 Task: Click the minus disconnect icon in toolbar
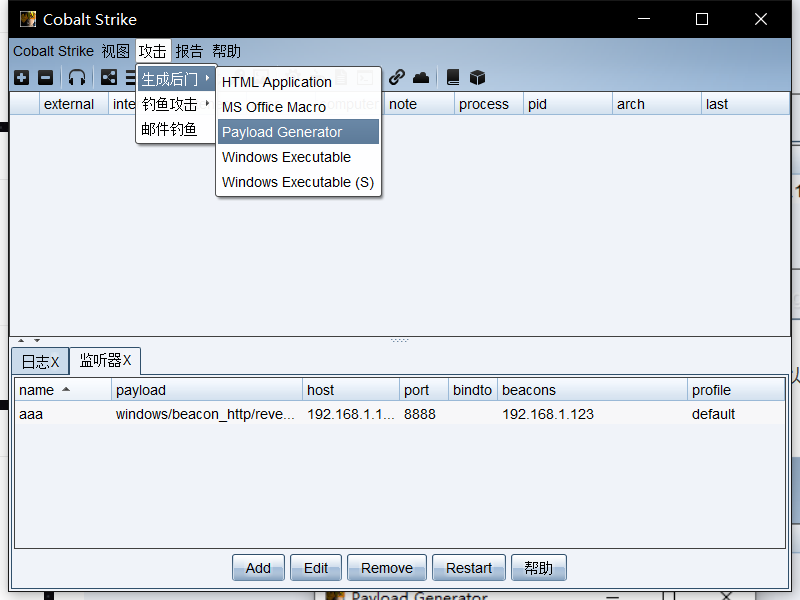point(45,78)
